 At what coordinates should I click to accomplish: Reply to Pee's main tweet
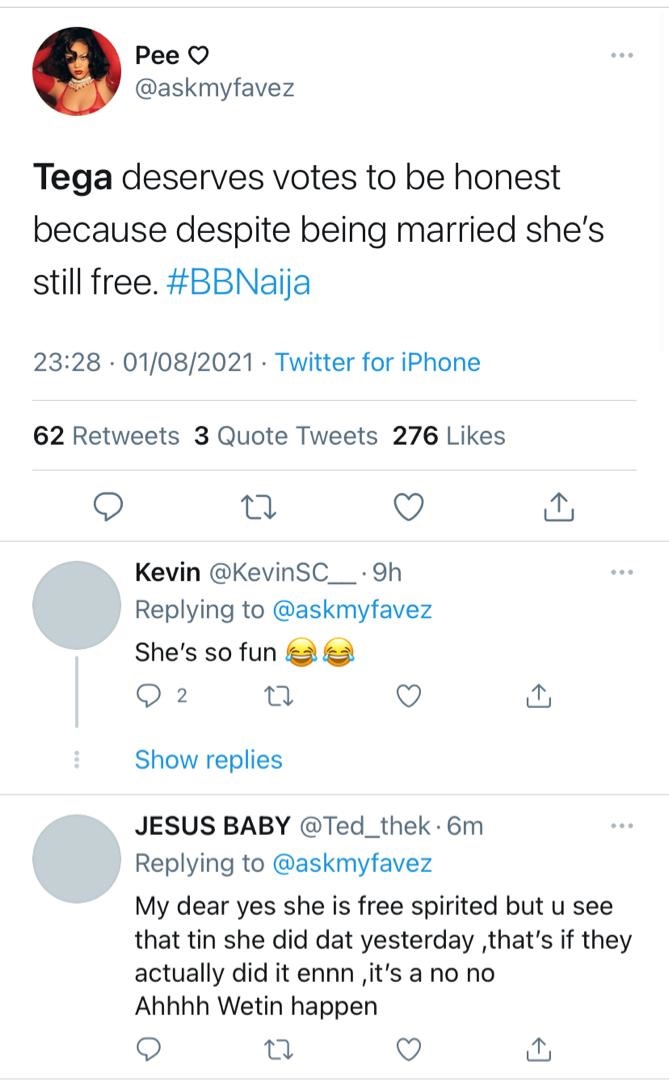[x=108, y=508]
